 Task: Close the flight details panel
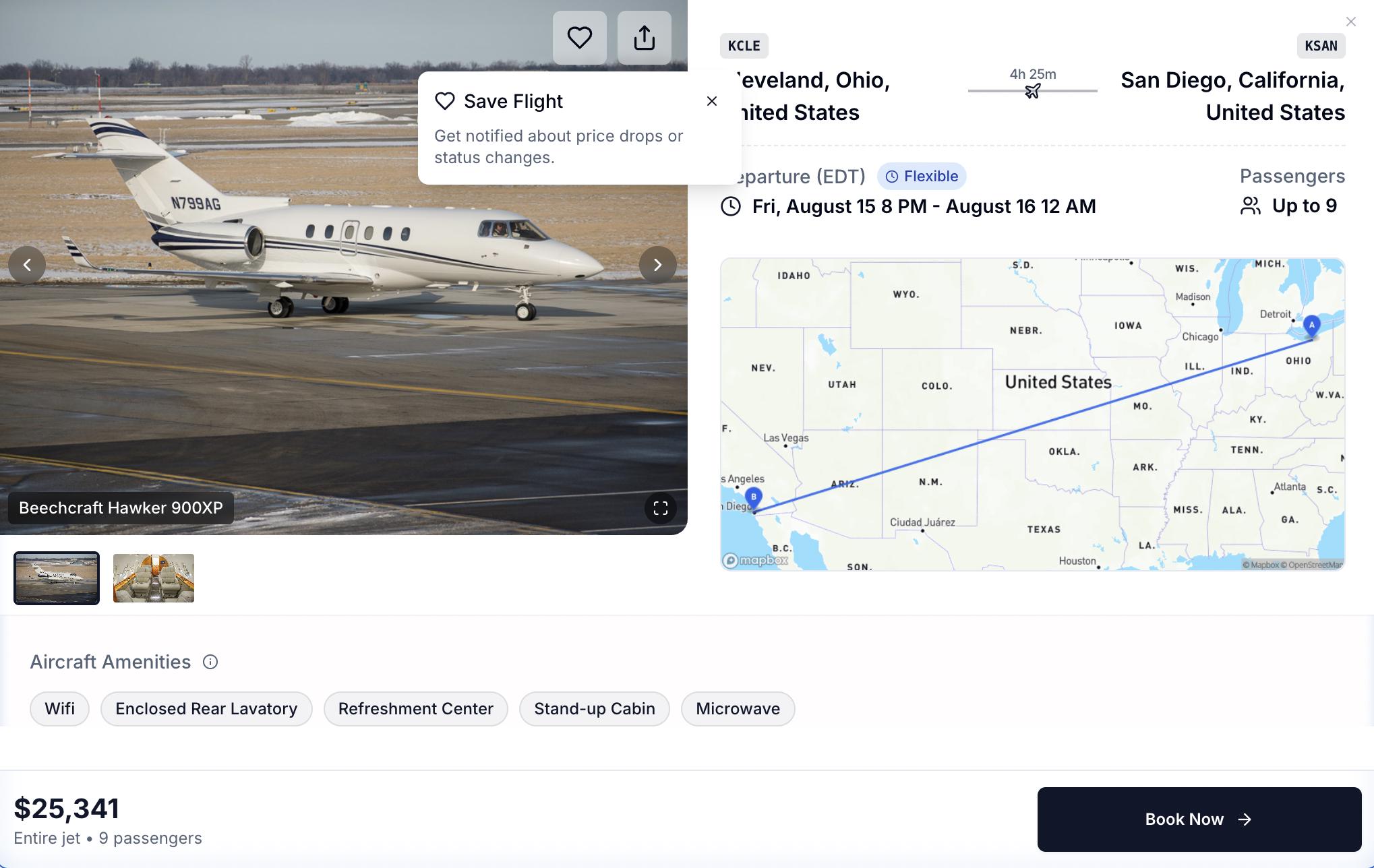[1350, 22]
